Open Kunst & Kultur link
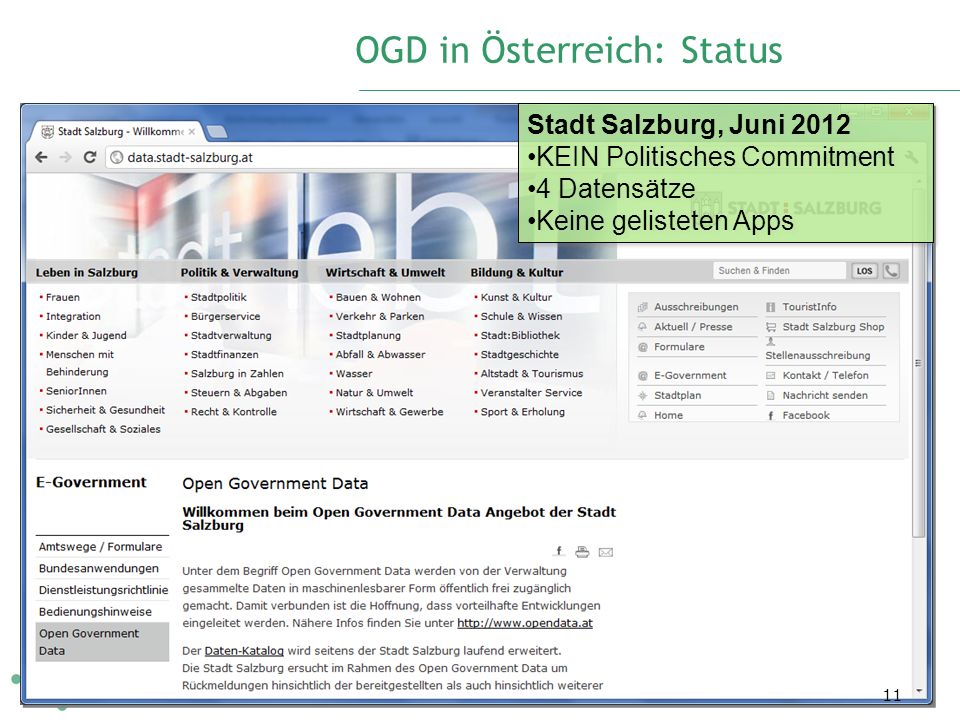Viewport: 960px width, 720px height. pyautogui.click(x=516, y=298)
